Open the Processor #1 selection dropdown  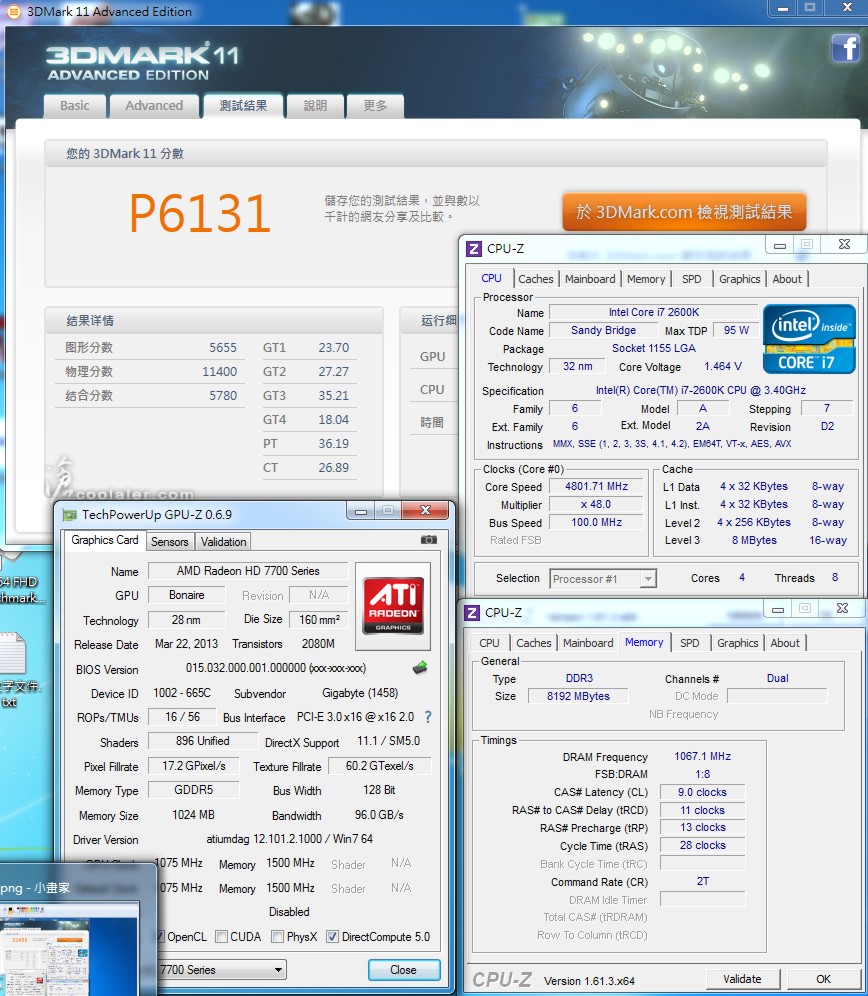pos(648,579)
